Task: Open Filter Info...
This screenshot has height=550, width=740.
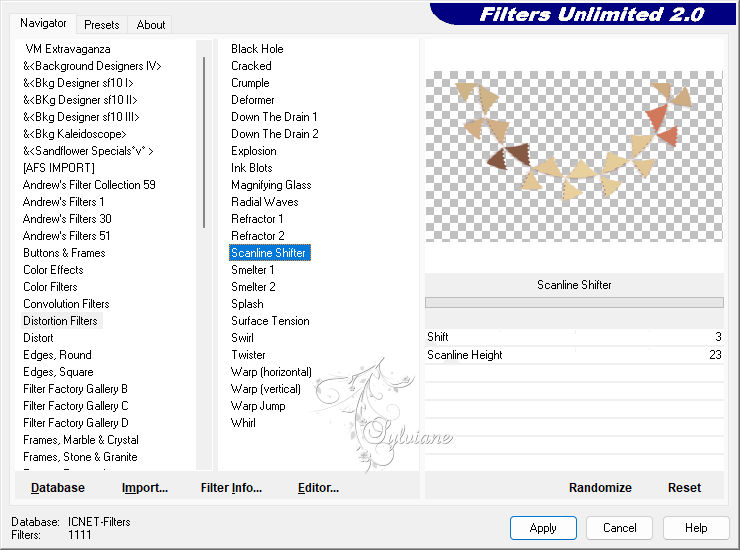Action: click(x=231, y=488)
